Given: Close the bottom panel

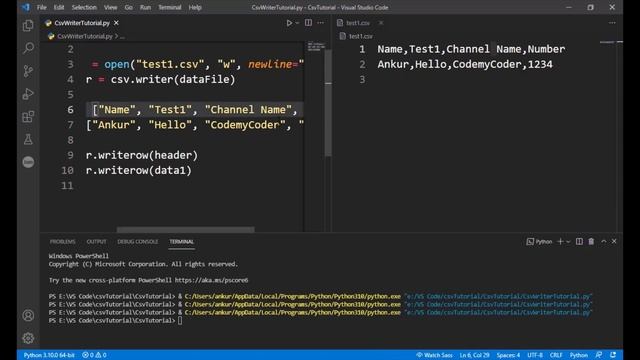Looking at the screenshot, I should 614,242.
